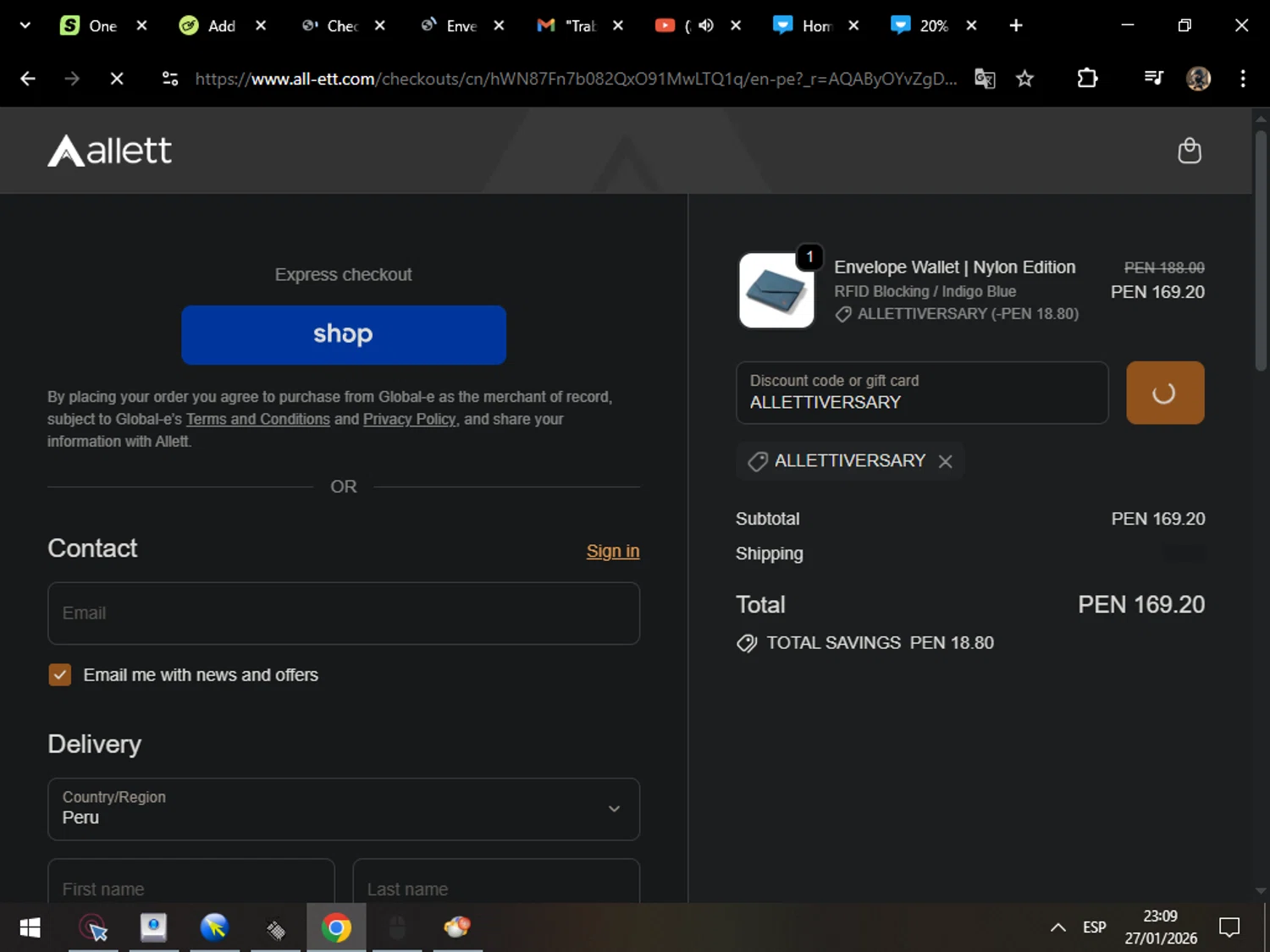Open Global-e Terms and Conditions link
Viewport: 1270px width, 952px height.
pyautogui.click(x=258, y=419)
